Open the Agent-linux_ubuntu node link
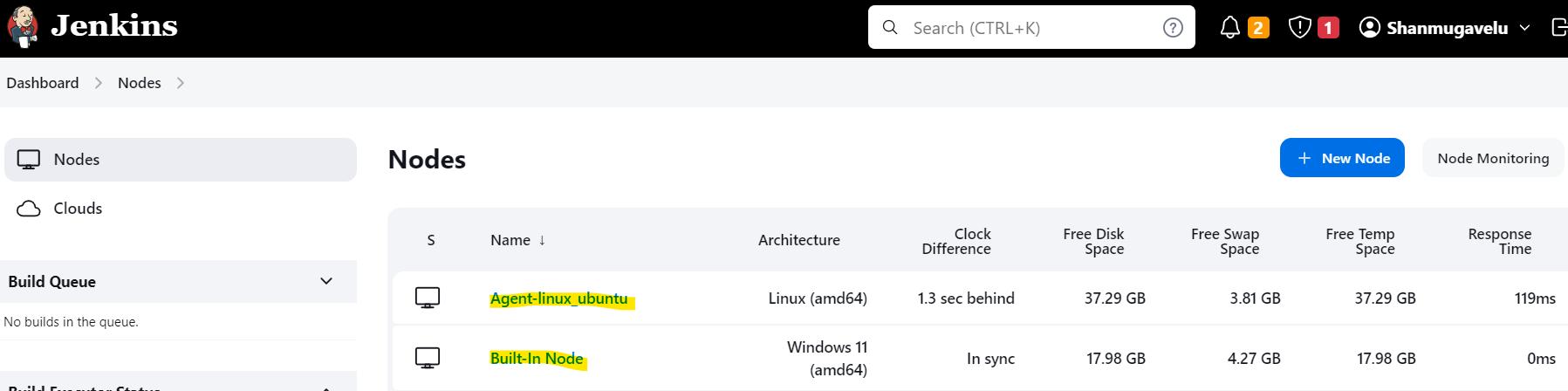This screenshot has width=1568, height=391. click(x=558, y=298)
